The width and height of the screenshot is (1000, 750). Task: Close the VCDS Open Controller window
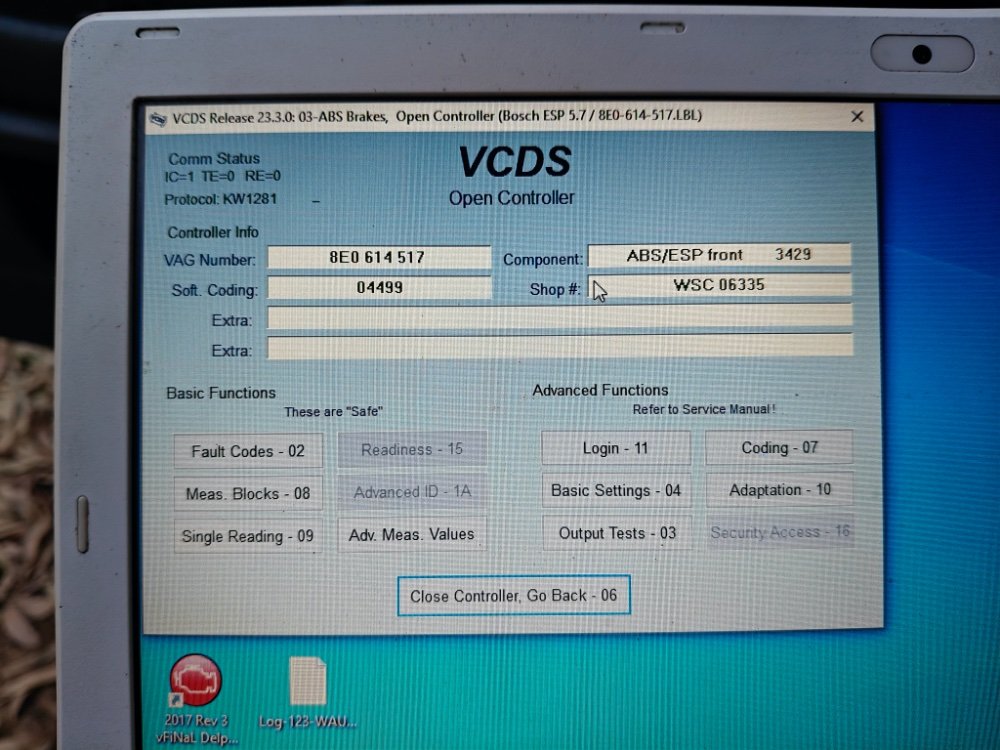pos(857,116)
